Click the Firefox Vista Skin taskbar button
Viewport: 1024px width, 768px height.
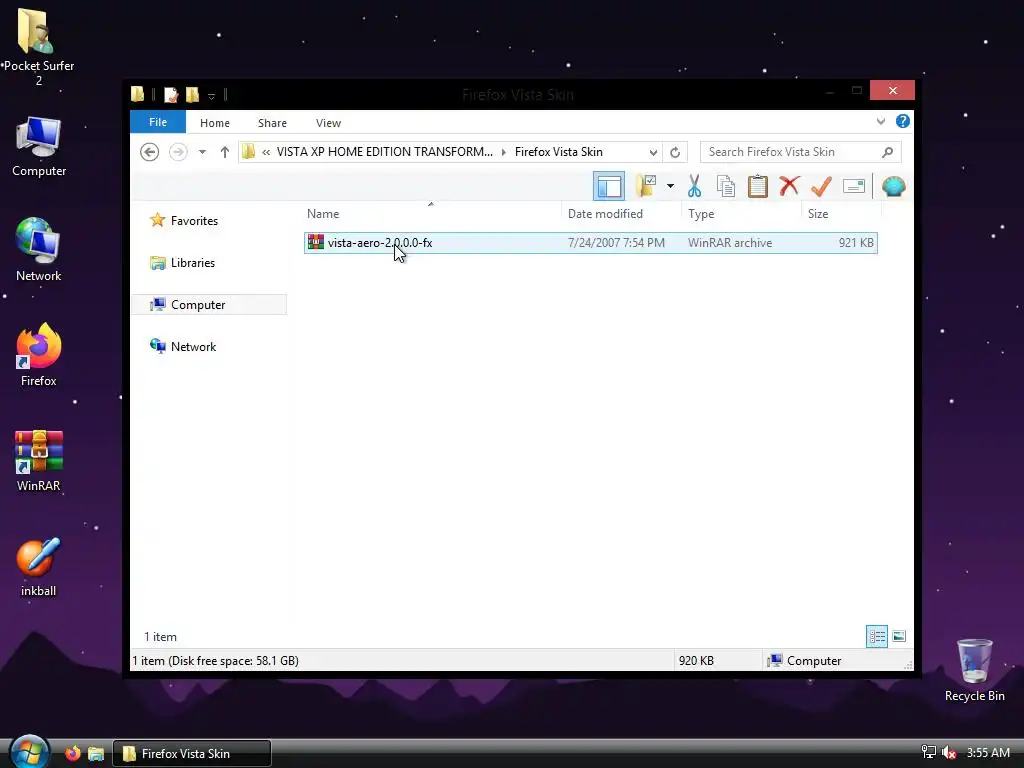point(192,754)
